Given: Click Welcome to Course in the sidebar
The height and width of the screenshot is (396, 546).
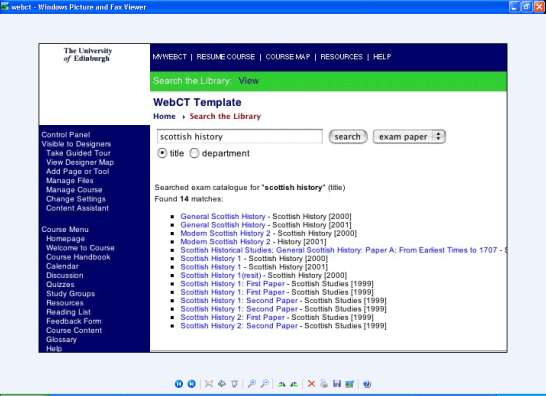Looking at the screenshot, I should tap(80, 248).
